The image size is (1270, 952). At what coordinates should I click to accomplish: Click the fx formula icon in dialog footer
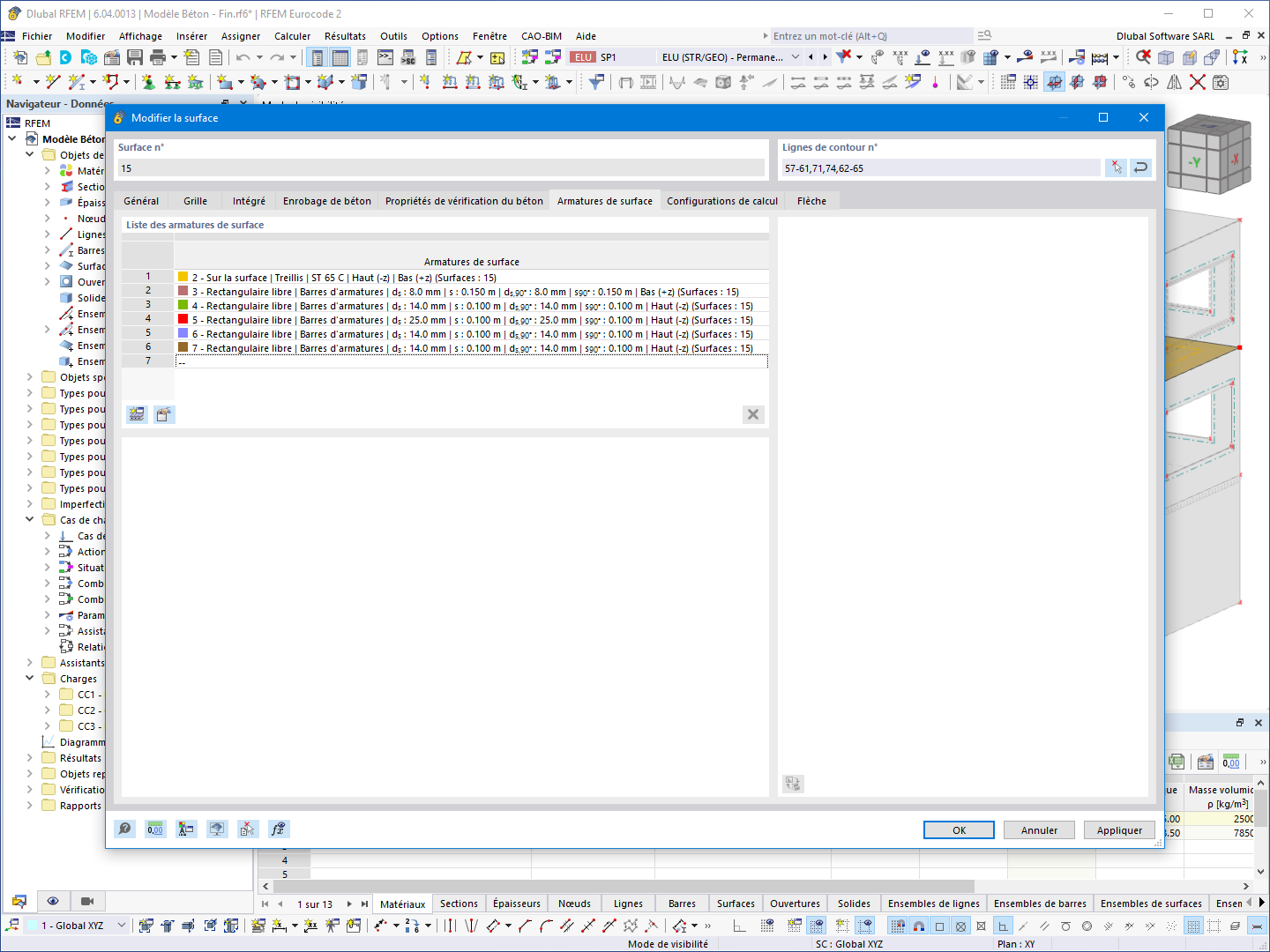tap(278, 829)
